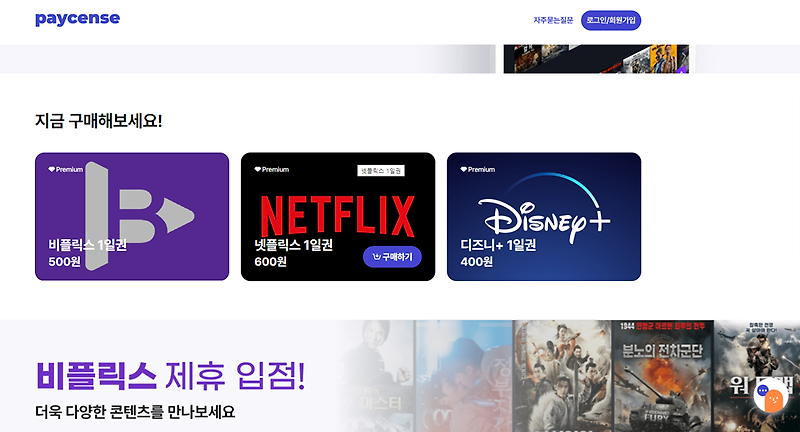Click the Premium badge on Netflix card

(271, 169)
